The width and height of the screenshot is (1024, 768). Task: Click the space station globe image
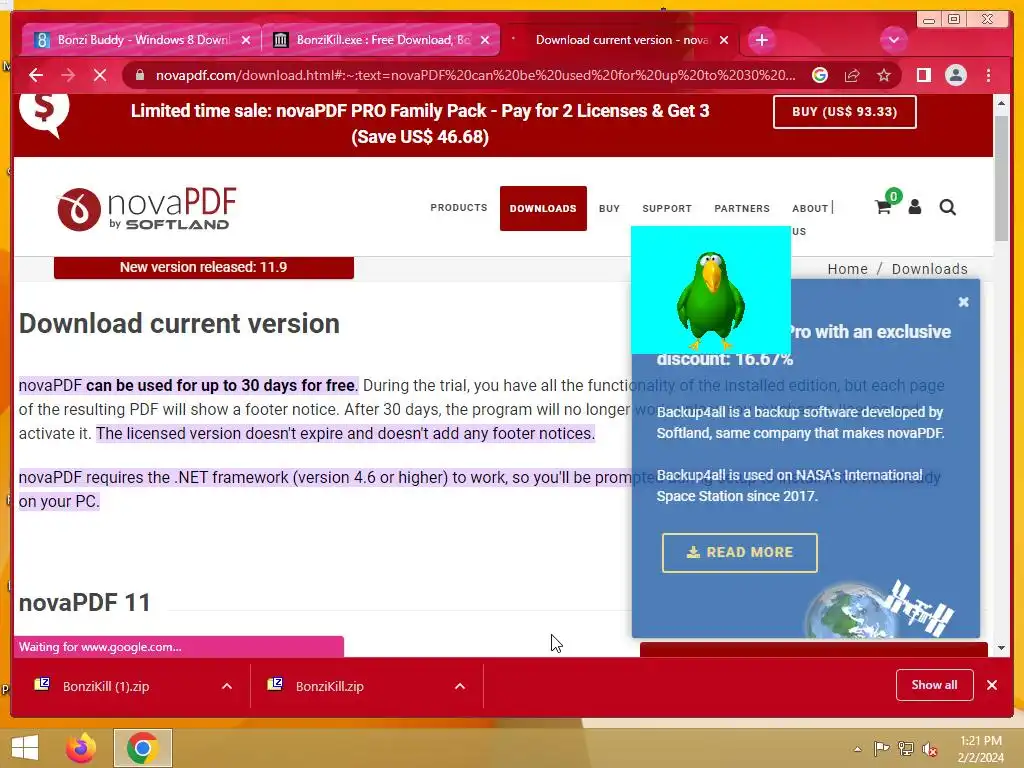pos(880,609)
